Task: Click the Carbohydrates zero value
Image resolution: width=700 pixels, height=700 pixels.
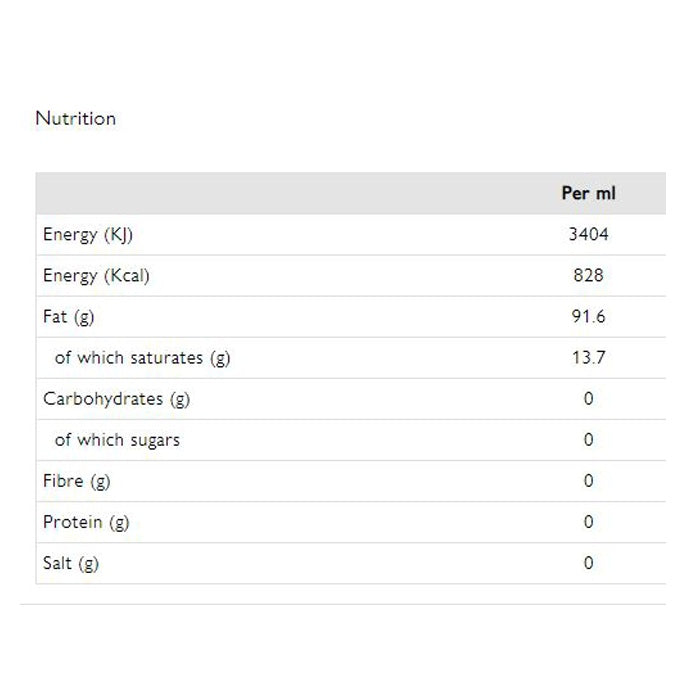Action: tap(588, 399)
